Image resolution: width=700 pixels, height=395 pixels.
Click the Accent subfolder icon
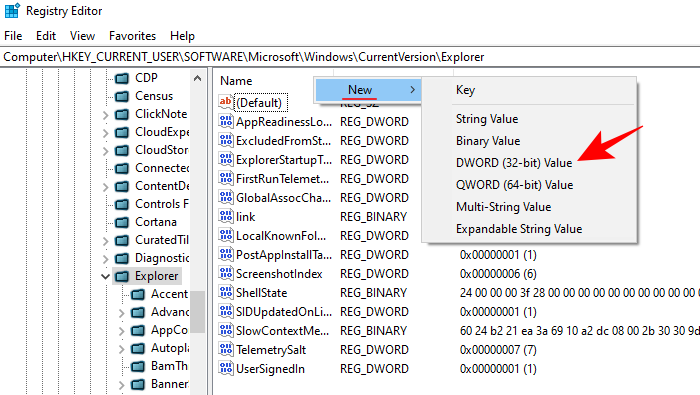pyautogui.click(x=138, y=295)
